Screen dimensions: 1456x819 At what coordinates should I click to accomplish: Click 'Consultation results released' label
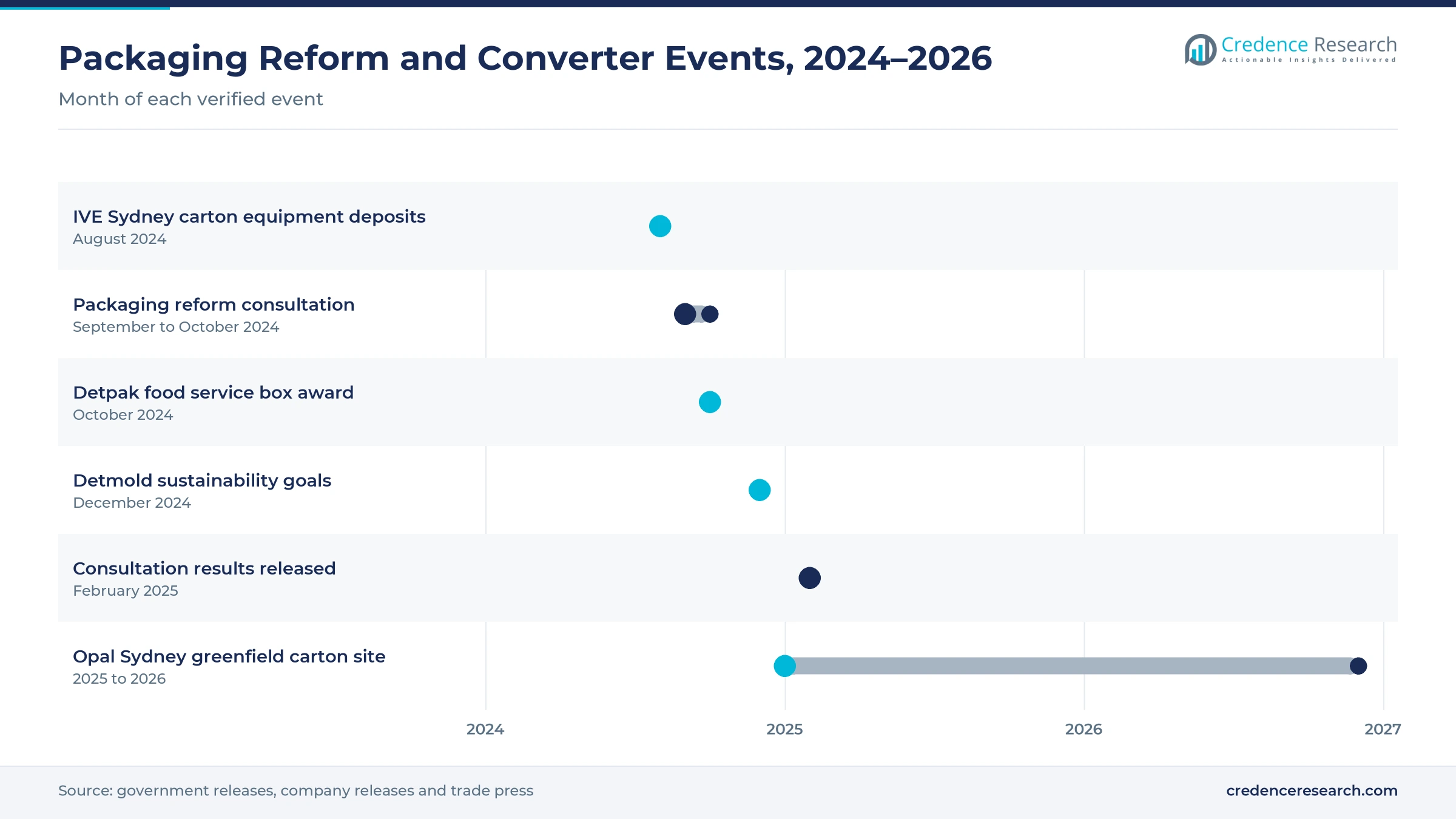pos(204,568)
